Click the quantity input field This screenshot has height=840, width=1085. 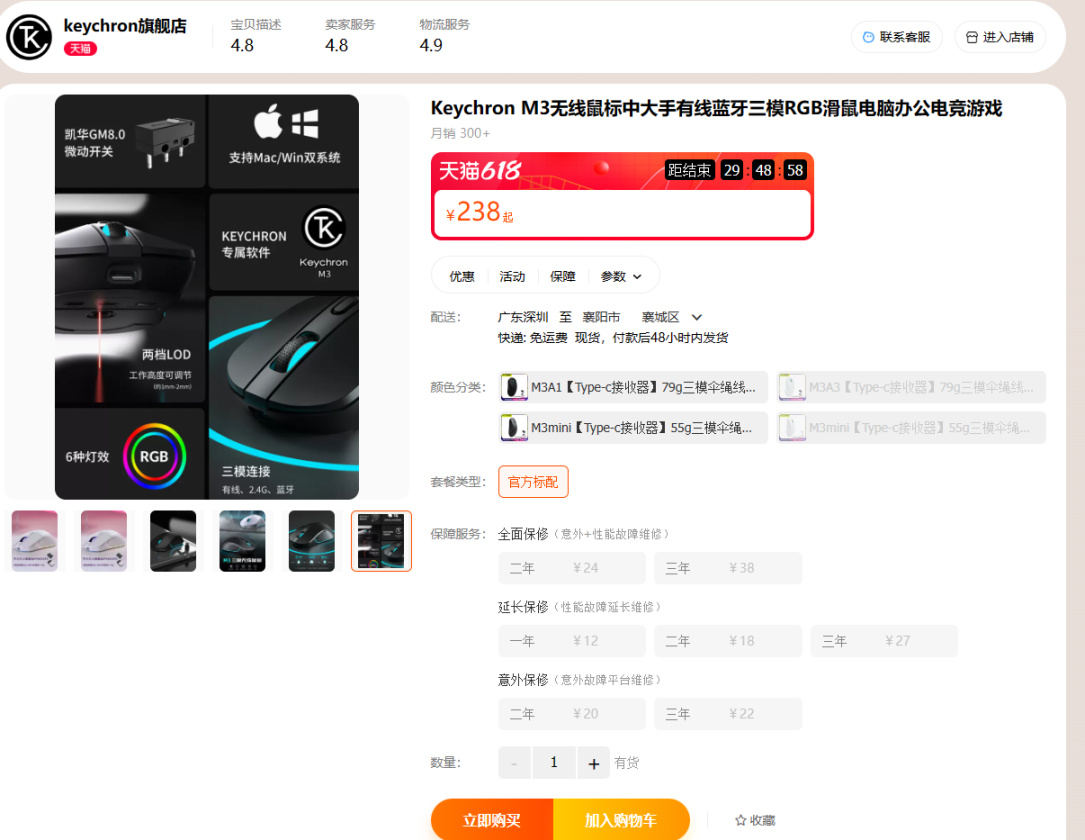click(554, 763)
